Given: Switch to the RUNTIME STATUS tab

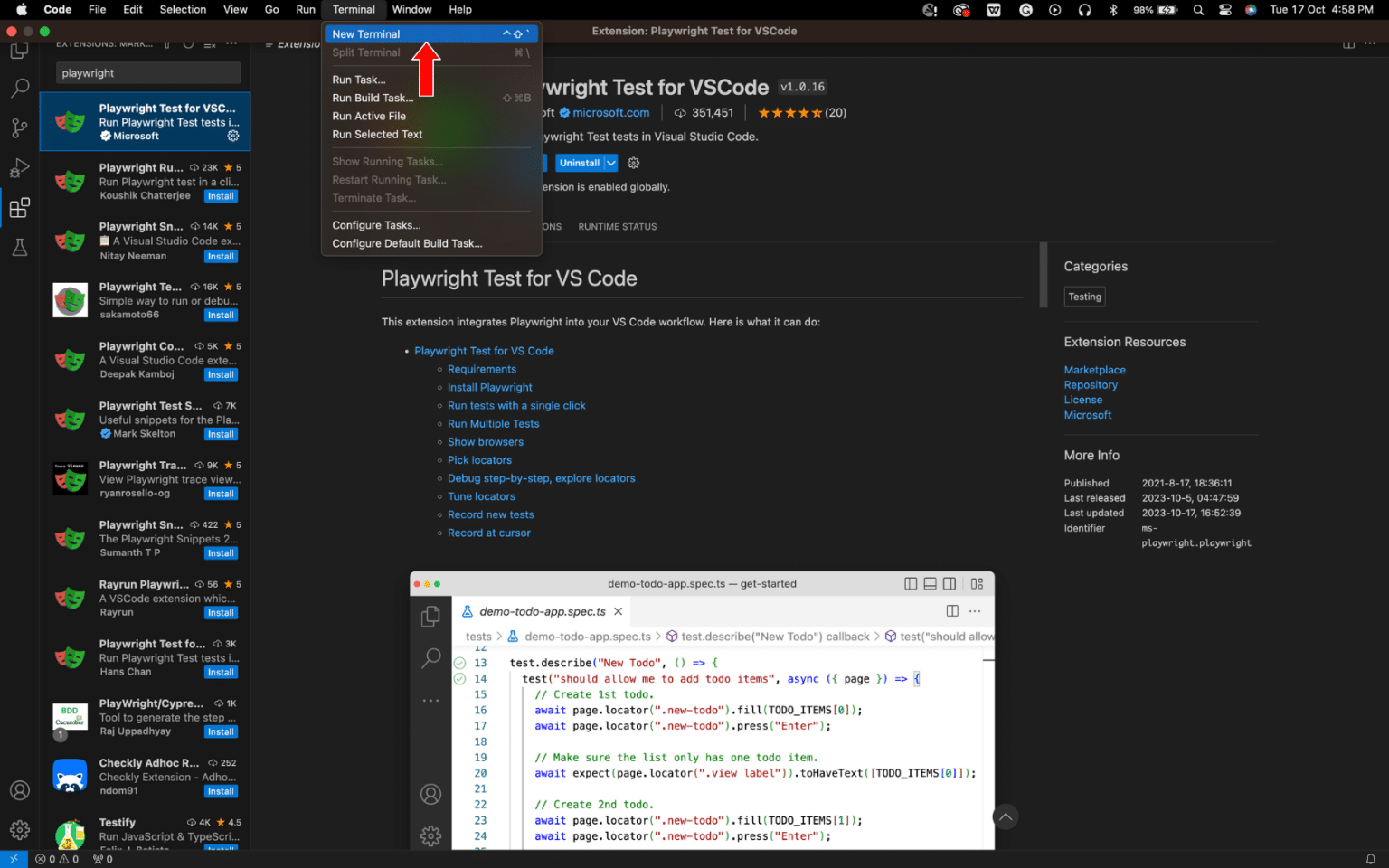Looking at the screenshot, I should pyautogui.click(x=618, y=227).
